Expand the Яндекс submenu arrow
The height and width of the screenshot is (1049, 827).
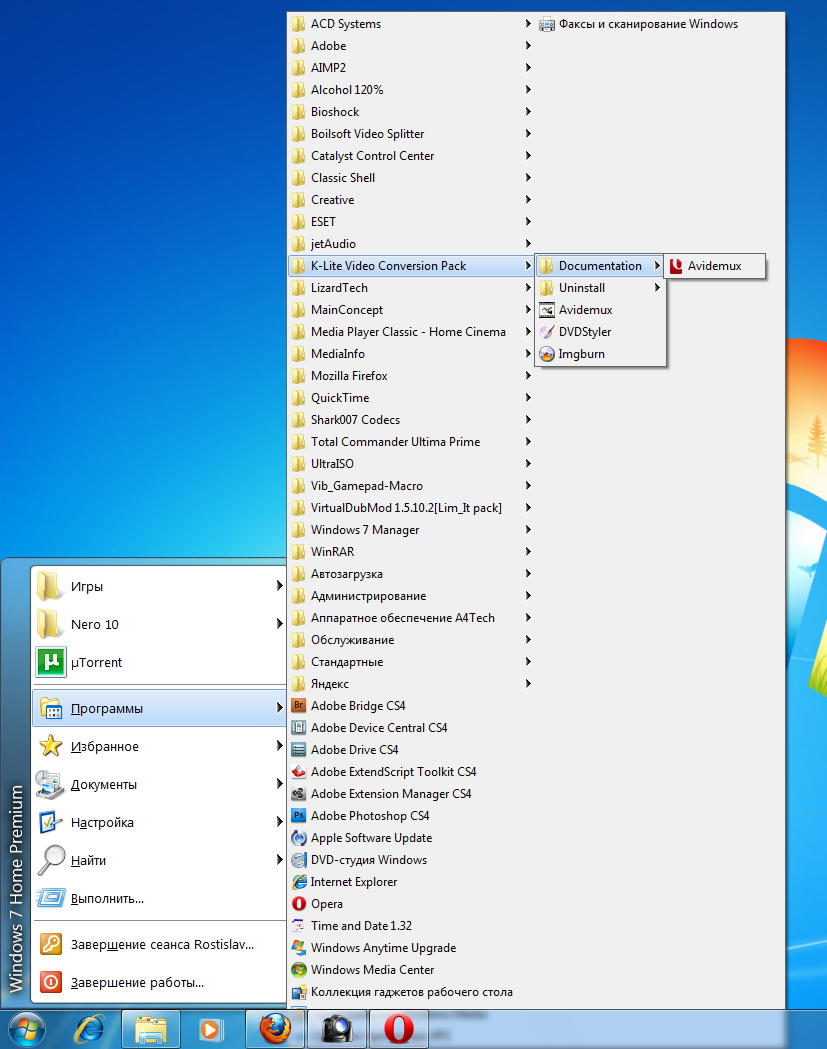tap(528, 683)
